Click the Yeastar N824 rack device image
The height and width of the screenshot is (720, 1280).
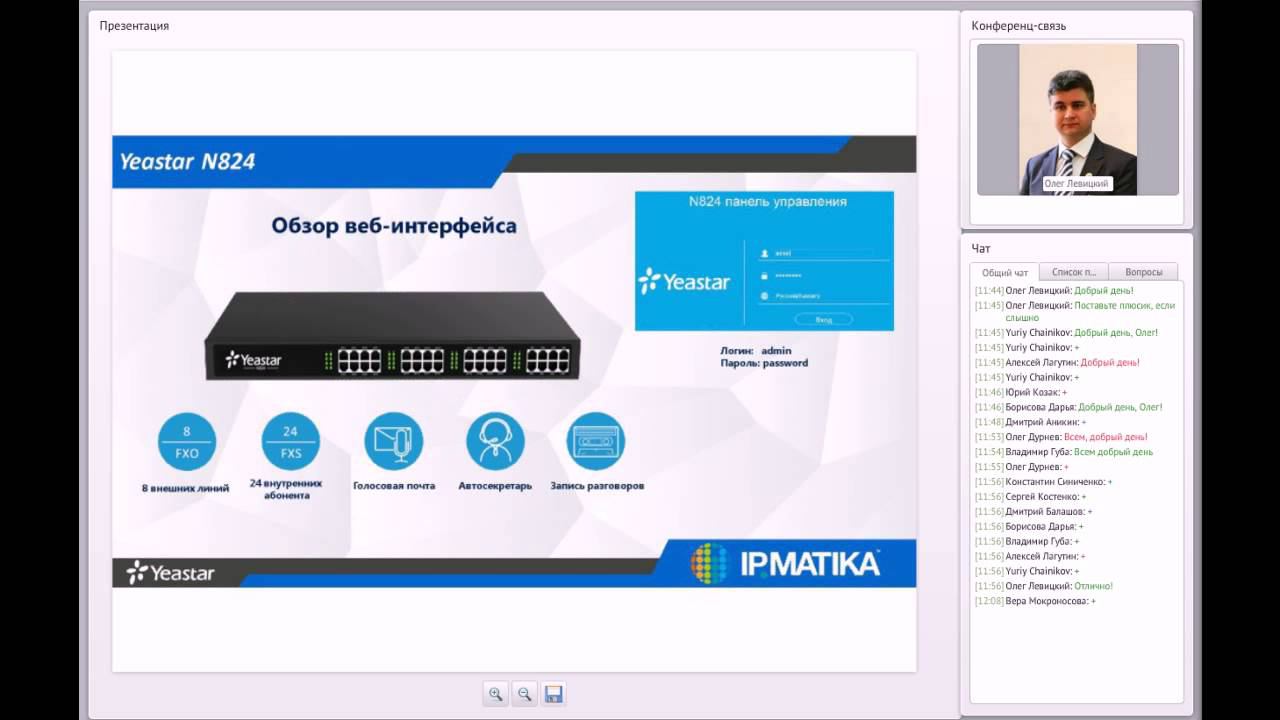[x=392, y=336]
